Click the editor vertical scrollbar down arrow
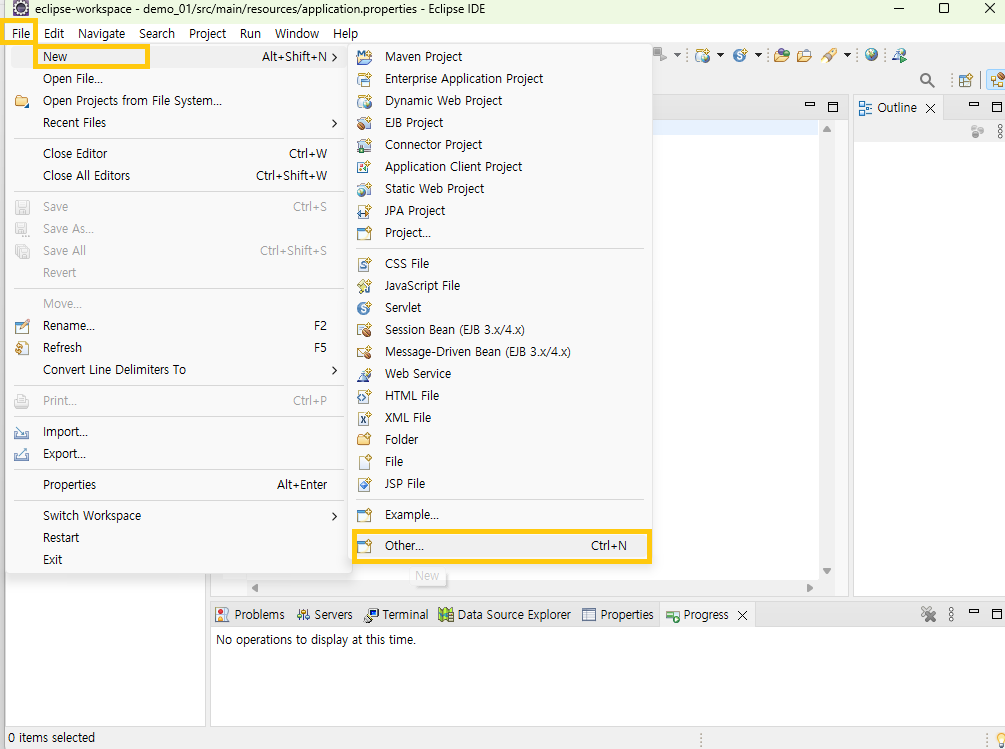Viewport: 1005px width, 749px height. (827, 571)
